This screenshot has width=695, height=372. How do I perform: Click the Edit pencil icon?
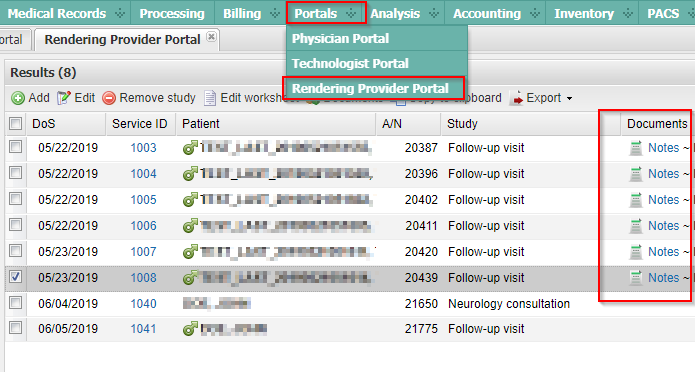click(64, 98)
